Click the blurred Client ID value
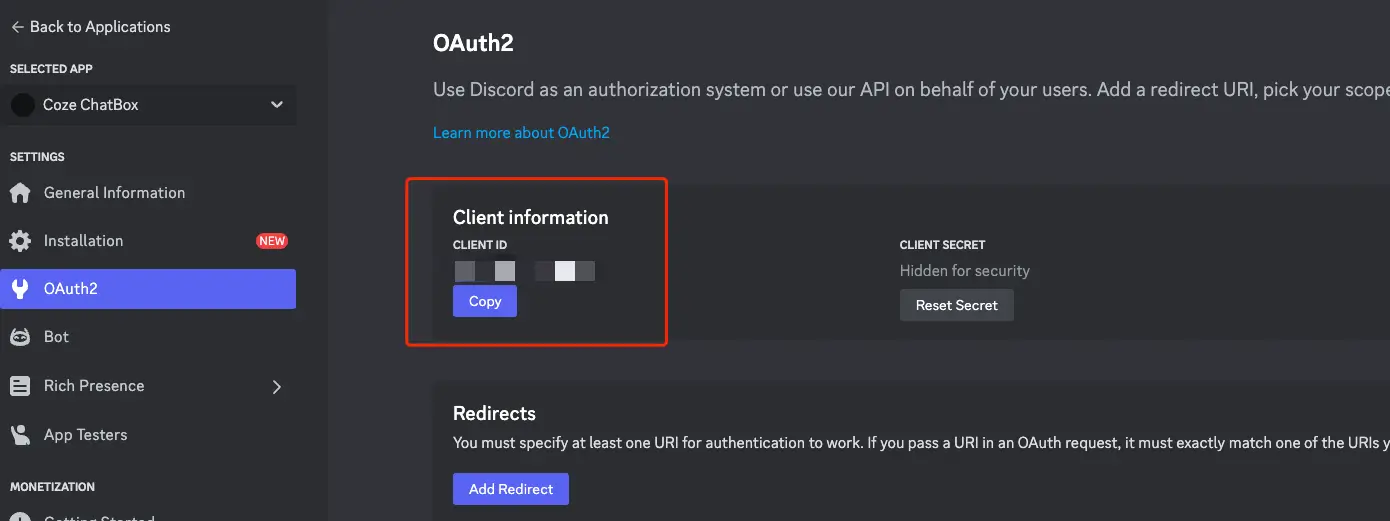1390x521 pixels. click(525, 270)
